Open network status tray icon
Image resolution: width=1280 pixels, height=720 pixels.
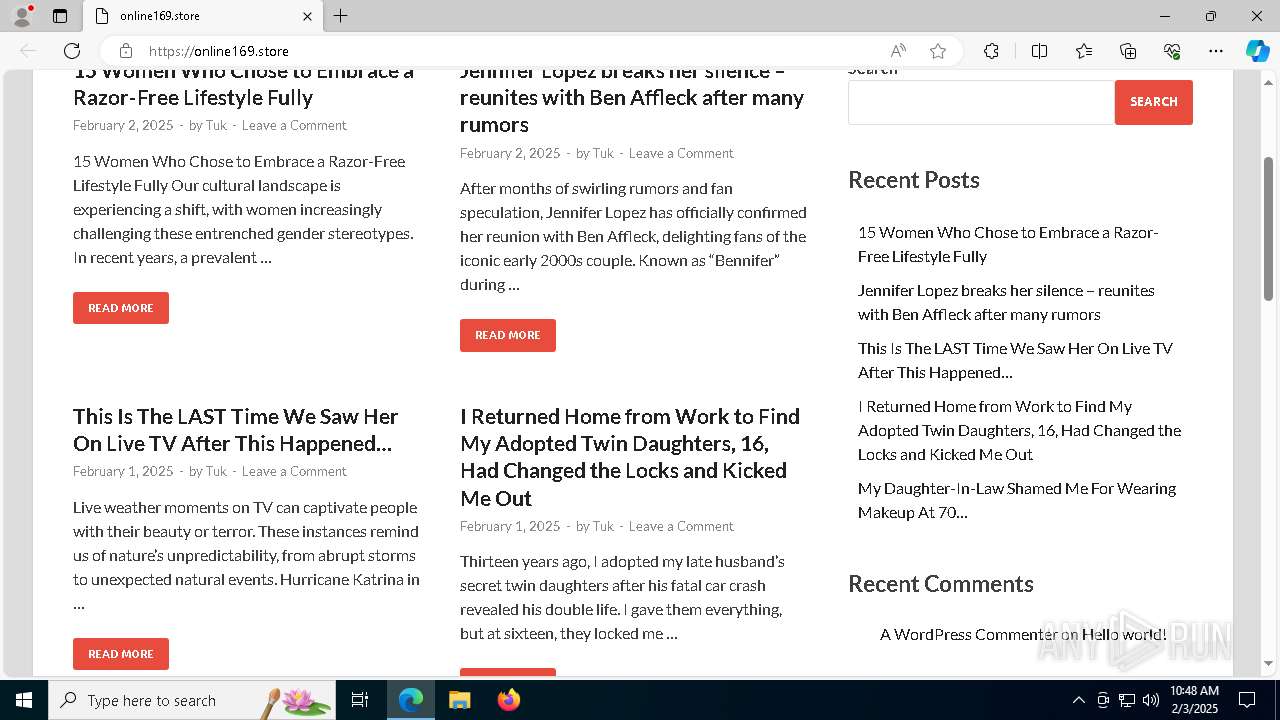coord(1127,700)
